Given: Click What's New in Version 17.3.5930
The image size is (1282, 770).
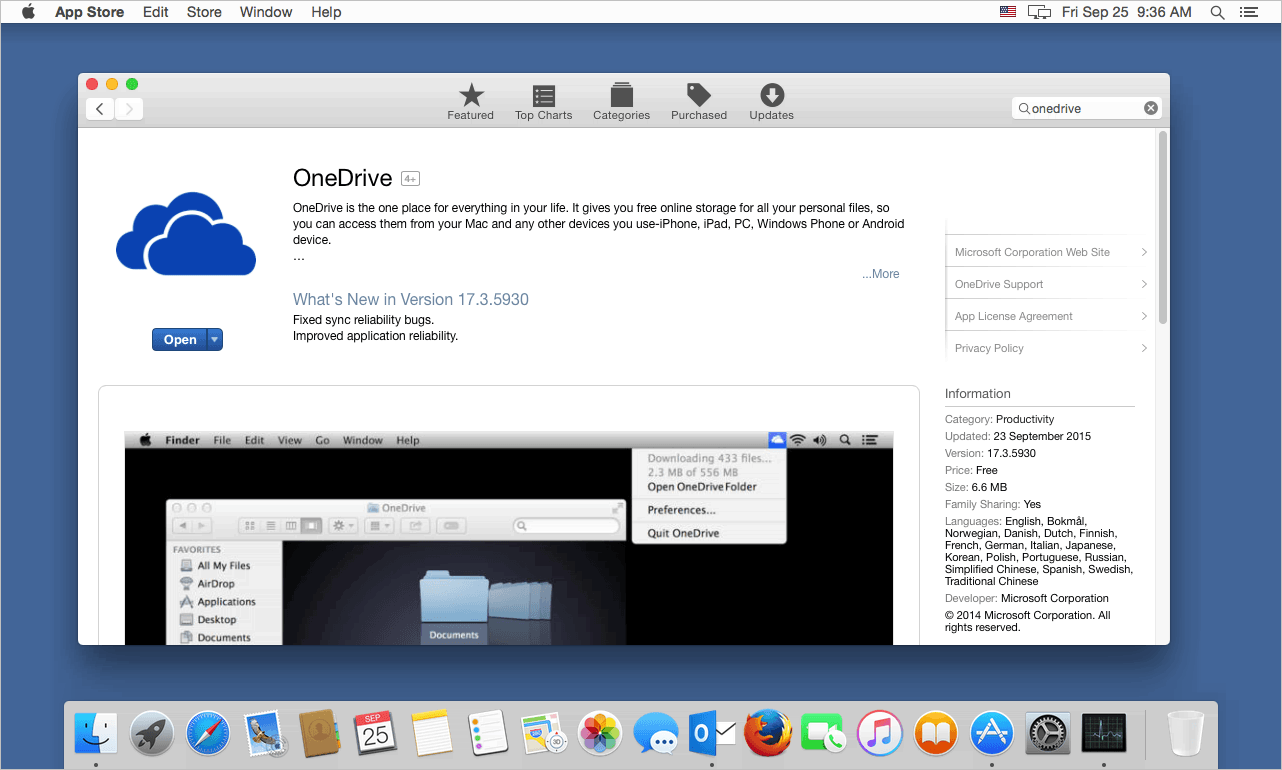Looking at the screenshot, I should pyautogui.click(x=411, y=300).
